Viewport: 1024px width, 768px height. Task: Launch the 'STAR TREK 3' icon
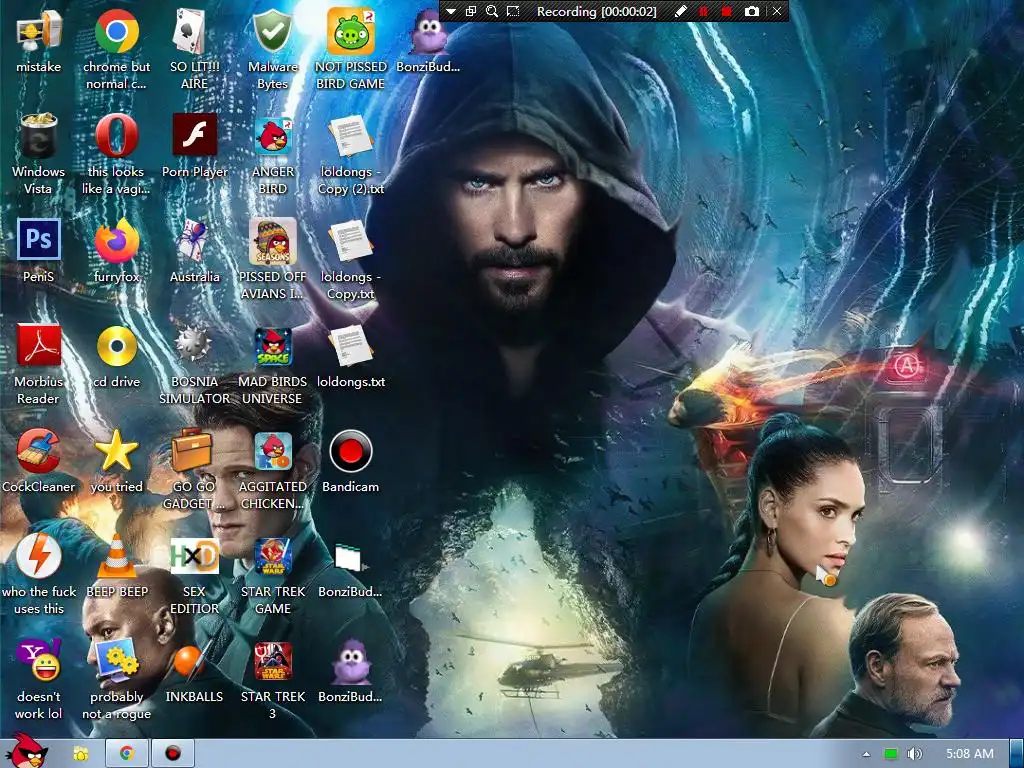click(x=272, y=661)
